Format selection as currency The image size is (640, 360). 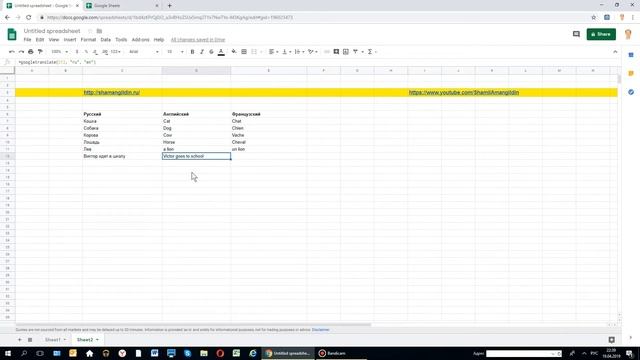(77, 52)
